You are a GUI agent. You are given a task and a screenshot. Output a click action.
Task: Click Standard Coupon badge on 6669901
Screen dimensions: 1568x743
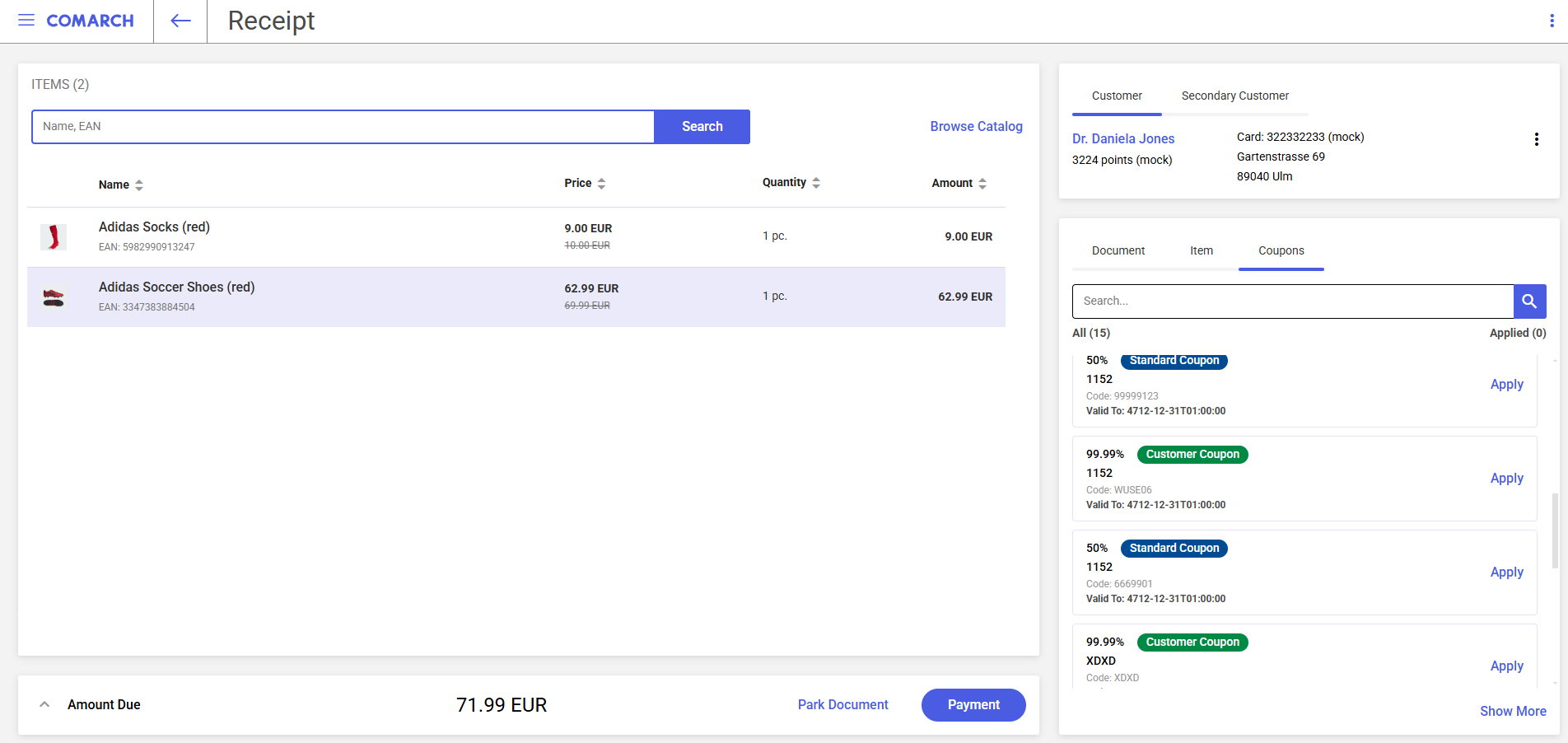coord(1174,549)
